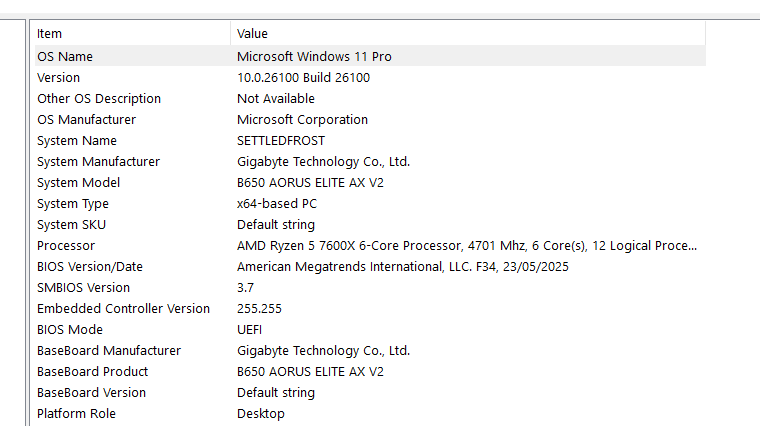Select the System Model row
Screen dimensions: 760x426
click(78, 183)
